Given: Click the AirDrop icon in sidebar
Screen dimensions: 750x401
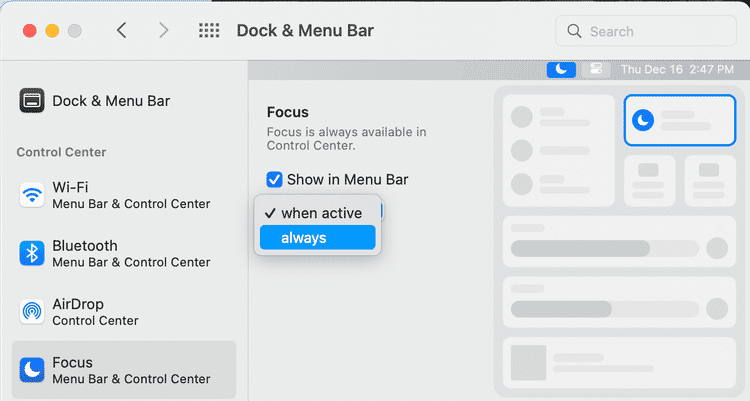Looking at the screenshot, I should point(33,311).
